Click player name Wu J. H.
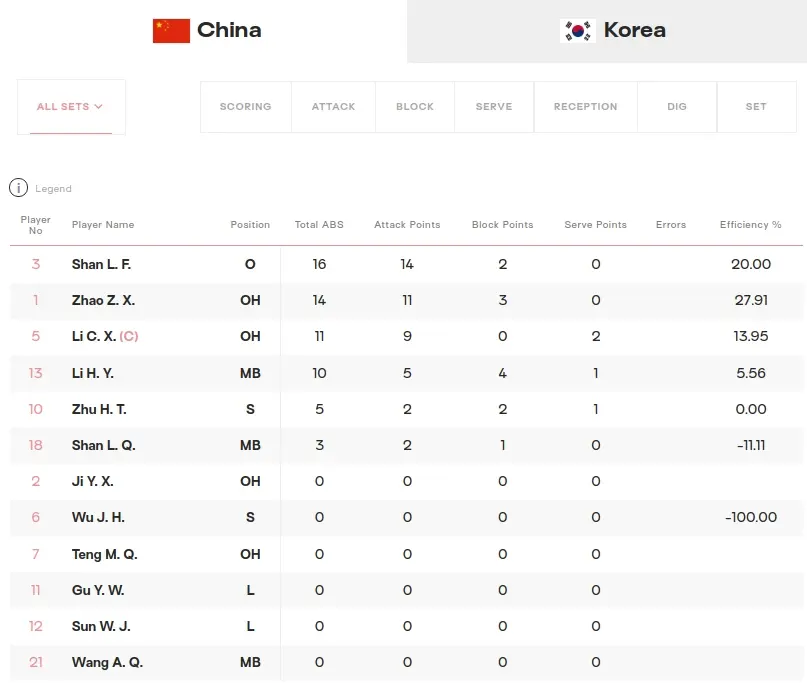The width and height of the screenshot is (807, 683). point(98,517)
